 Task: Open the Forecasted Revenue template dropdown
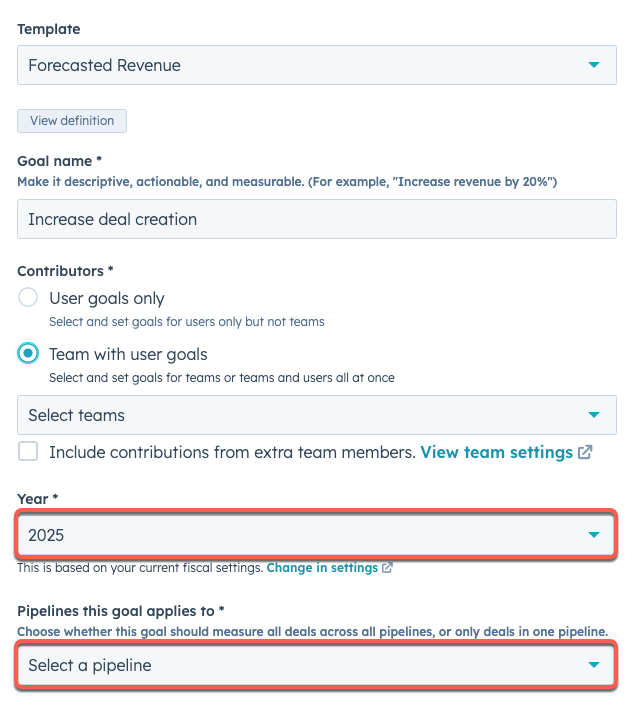pos(317,65)
